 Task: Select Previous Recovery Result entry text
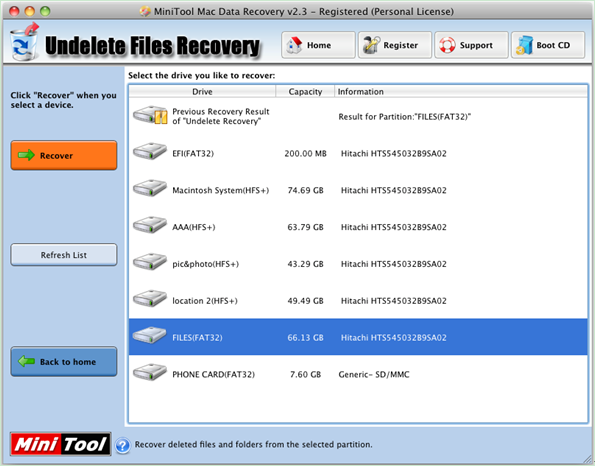pos(221,116)
